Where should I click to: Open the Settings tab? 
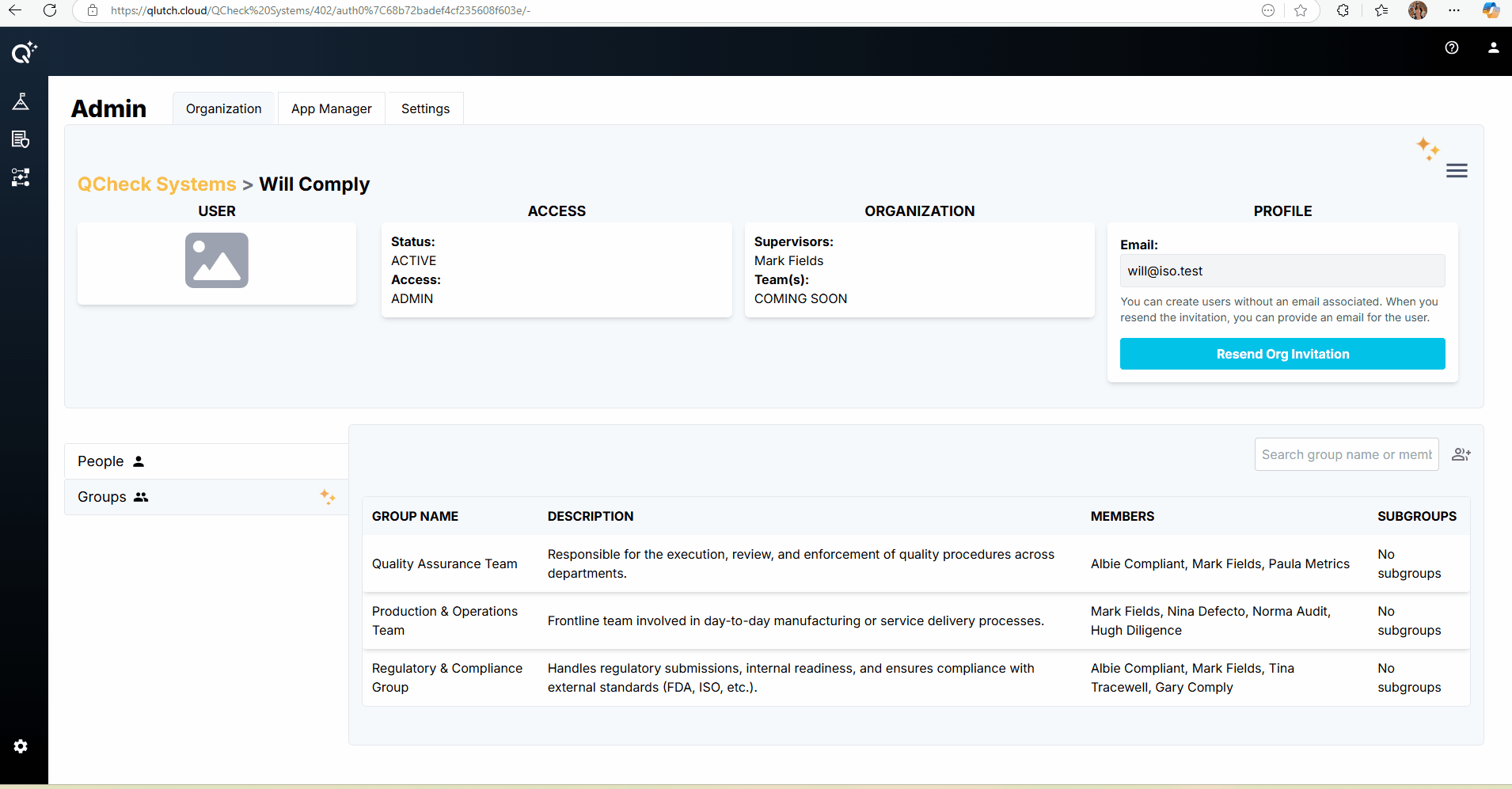pyautogui.click(x=425, y=108)
